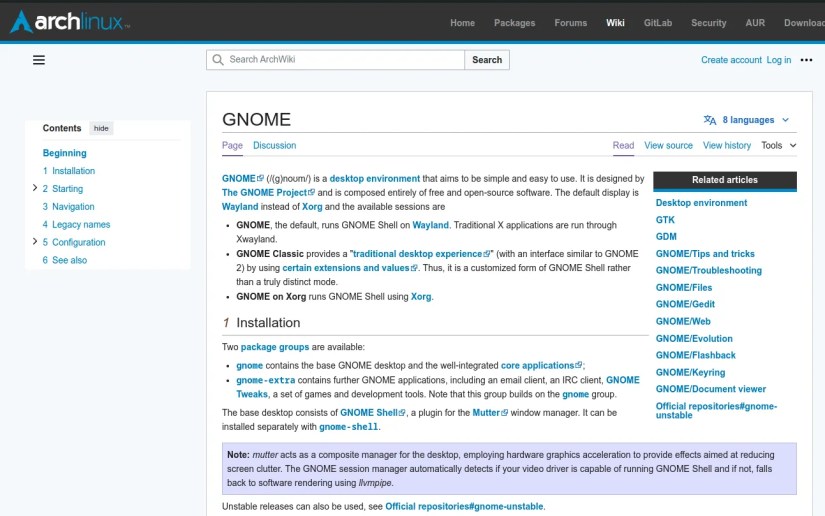Click the Arch Linux logo
This screenshot has width=825, height=516.
(70, 22)
